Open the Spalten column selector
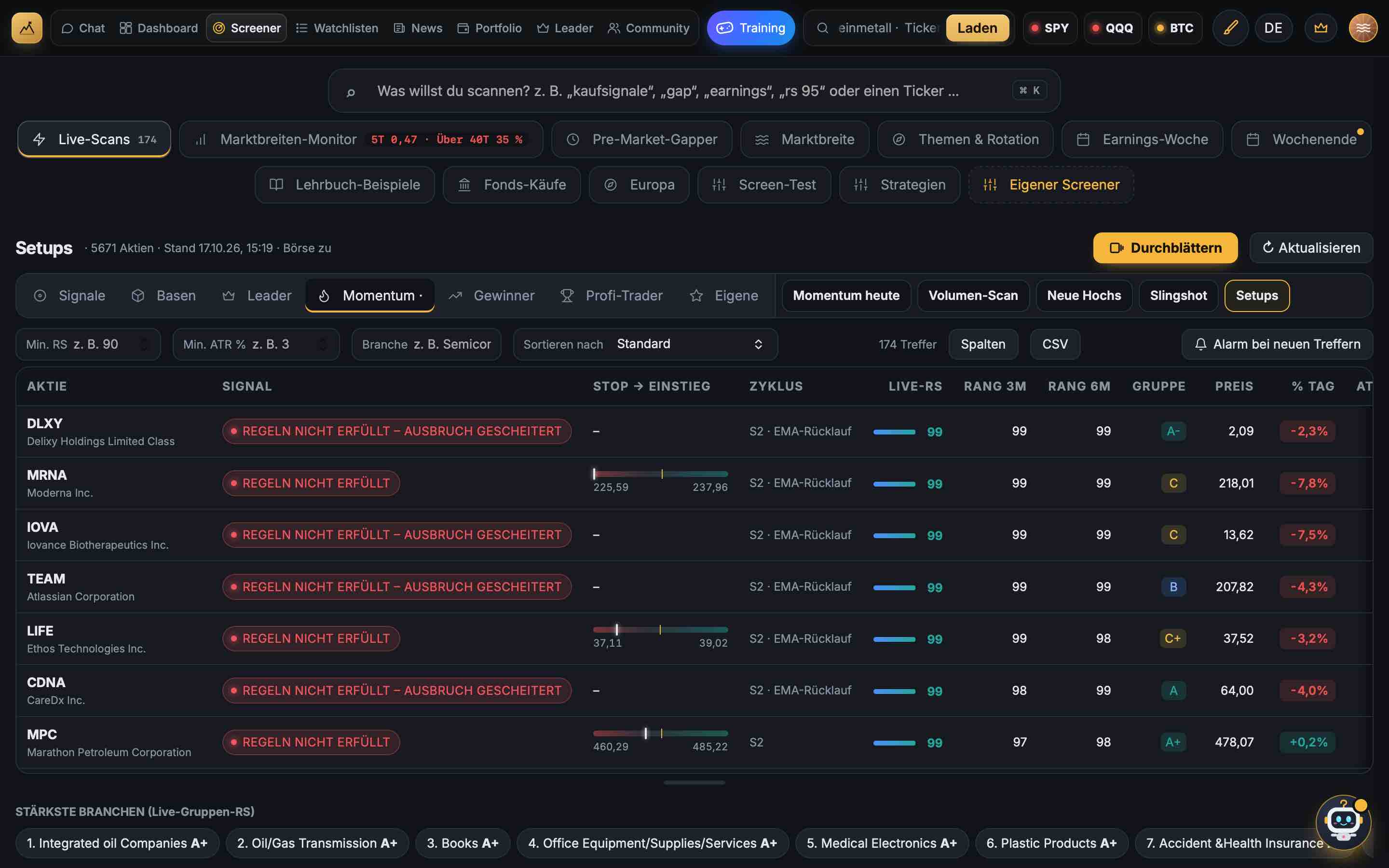The image size is (1389, 868). pyautogui.click(x=982, y=344)
